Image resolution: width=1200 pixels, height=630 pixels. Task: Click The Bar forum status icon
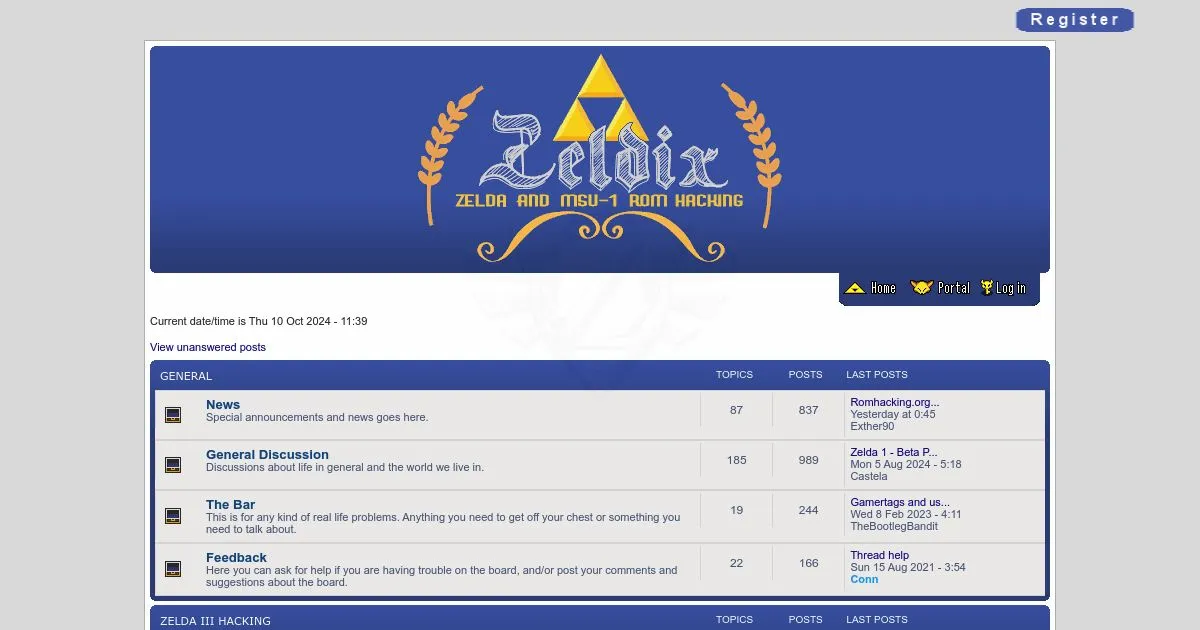[173, 516]
